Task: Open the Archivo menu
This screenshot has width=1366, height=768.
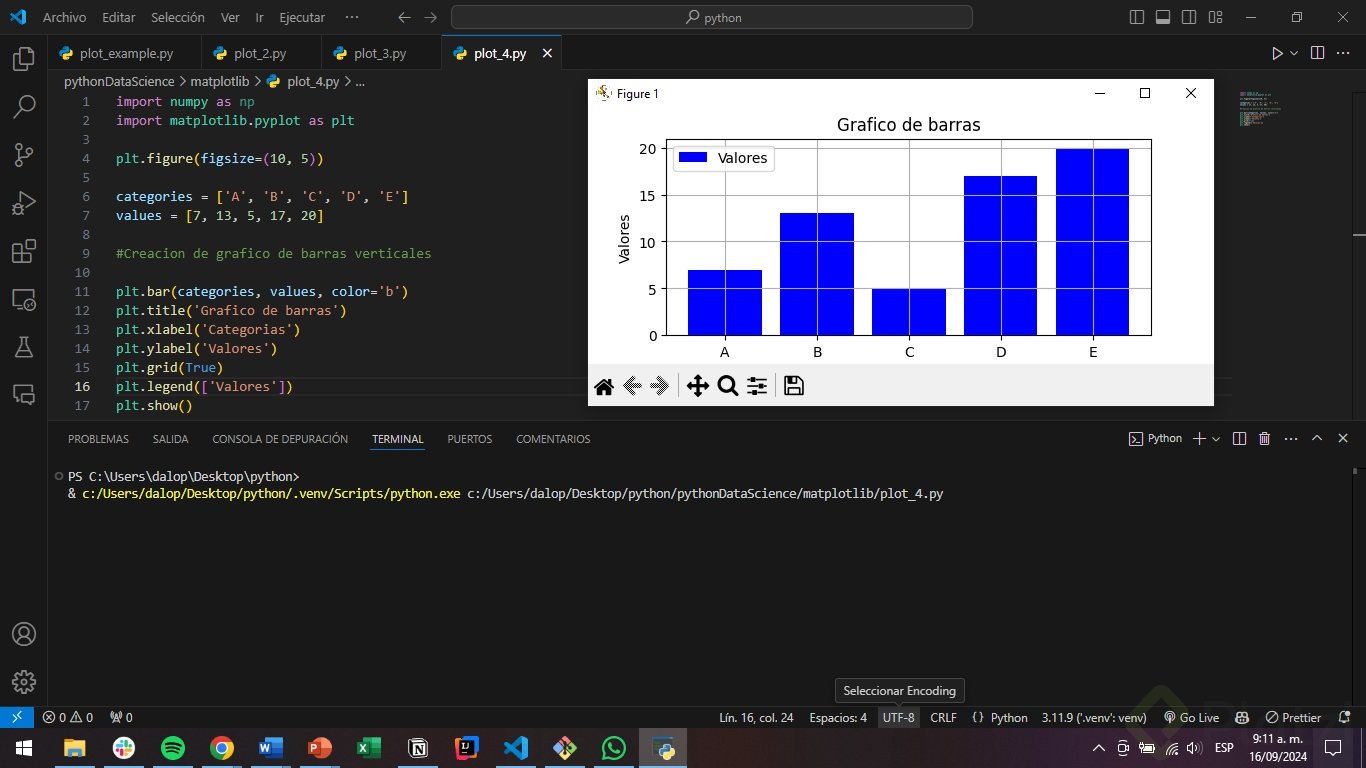Action: pos(64,18)
